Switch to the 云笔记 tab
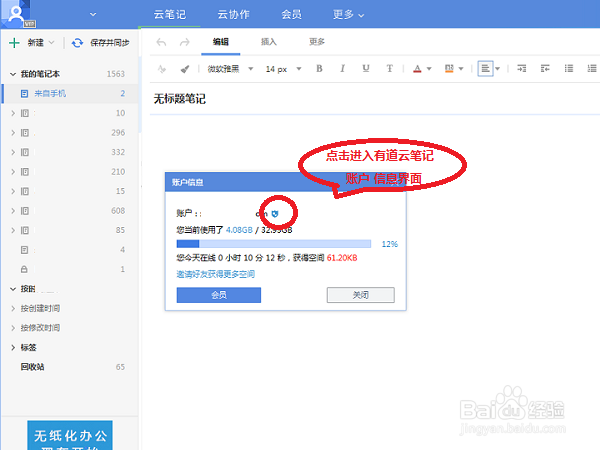This screenshot has height=450, width=600. tap(170, 14)
